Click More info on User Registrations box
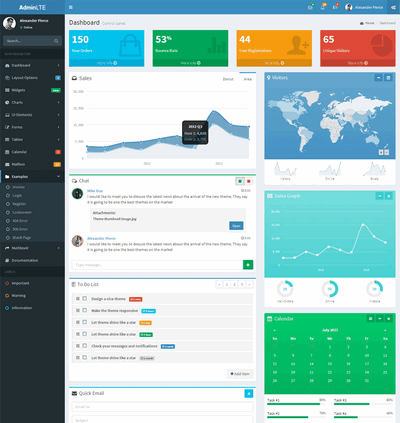The image size is (400, 423). pyautogui.click(x=274, y=63)
